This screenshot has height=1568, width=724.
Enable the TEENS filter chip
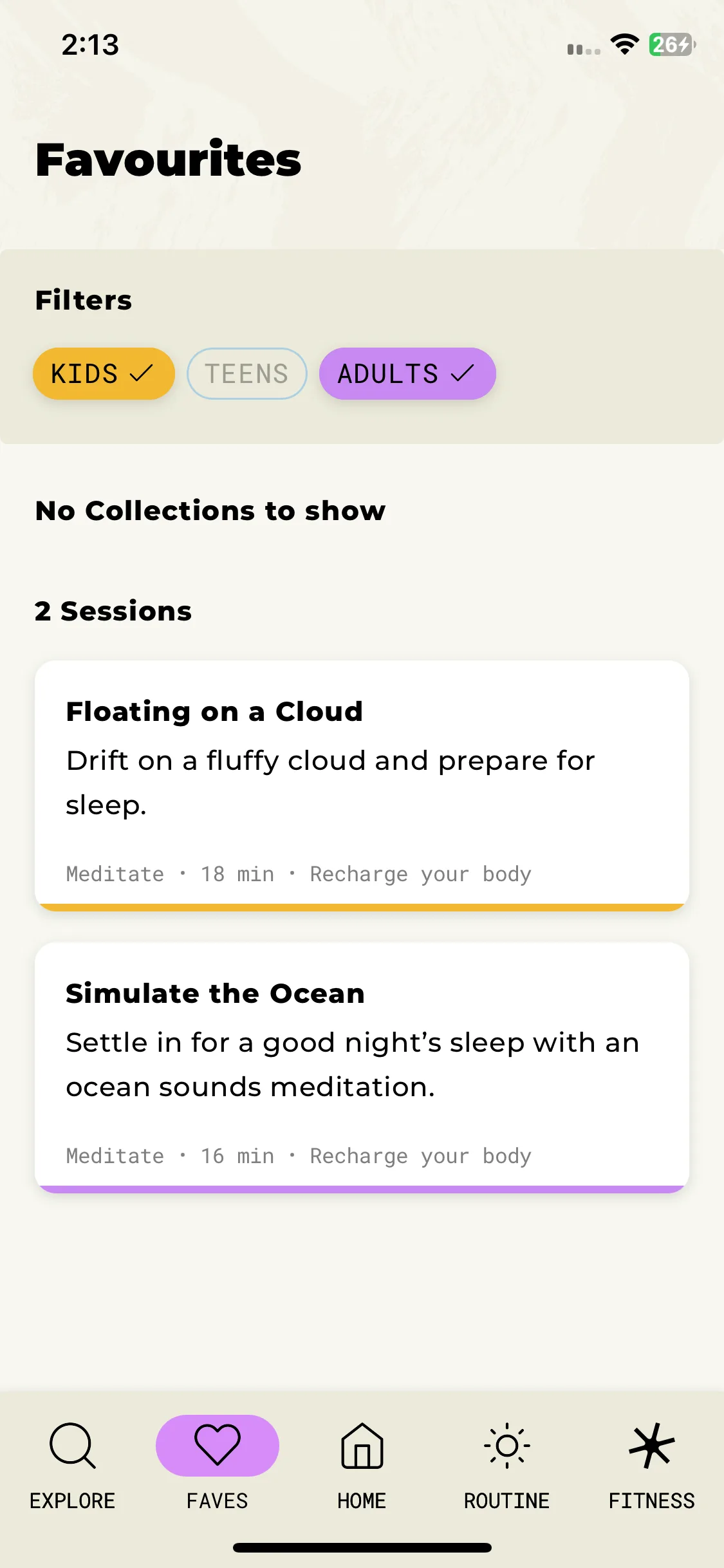pyautogui.click(x=247, y=373)
